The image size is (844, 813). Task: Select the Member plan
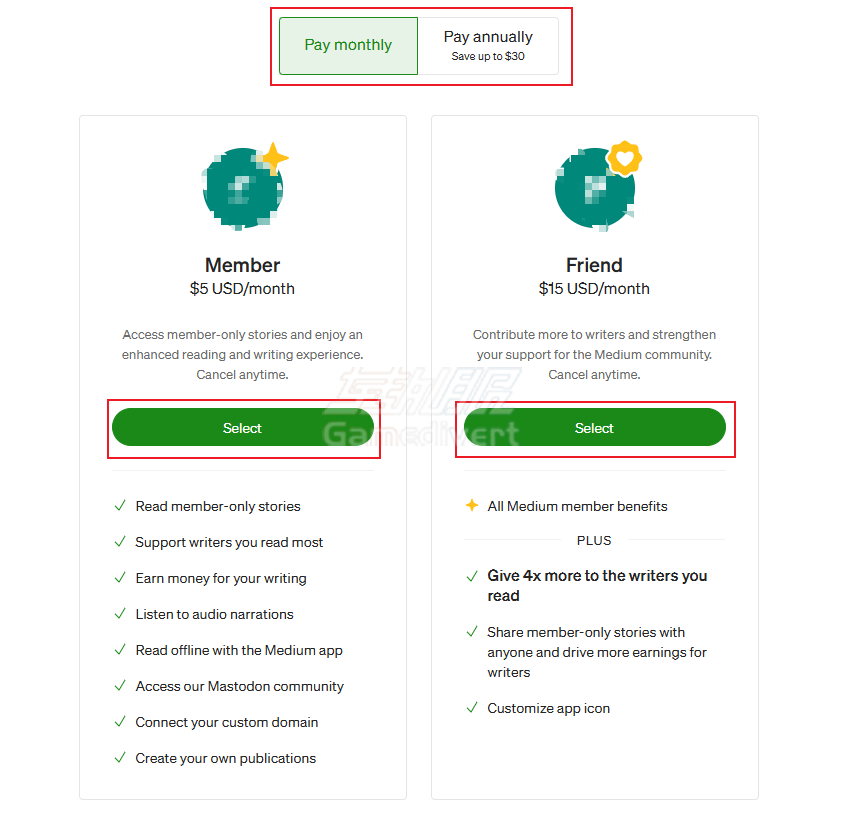pos(242,427)
